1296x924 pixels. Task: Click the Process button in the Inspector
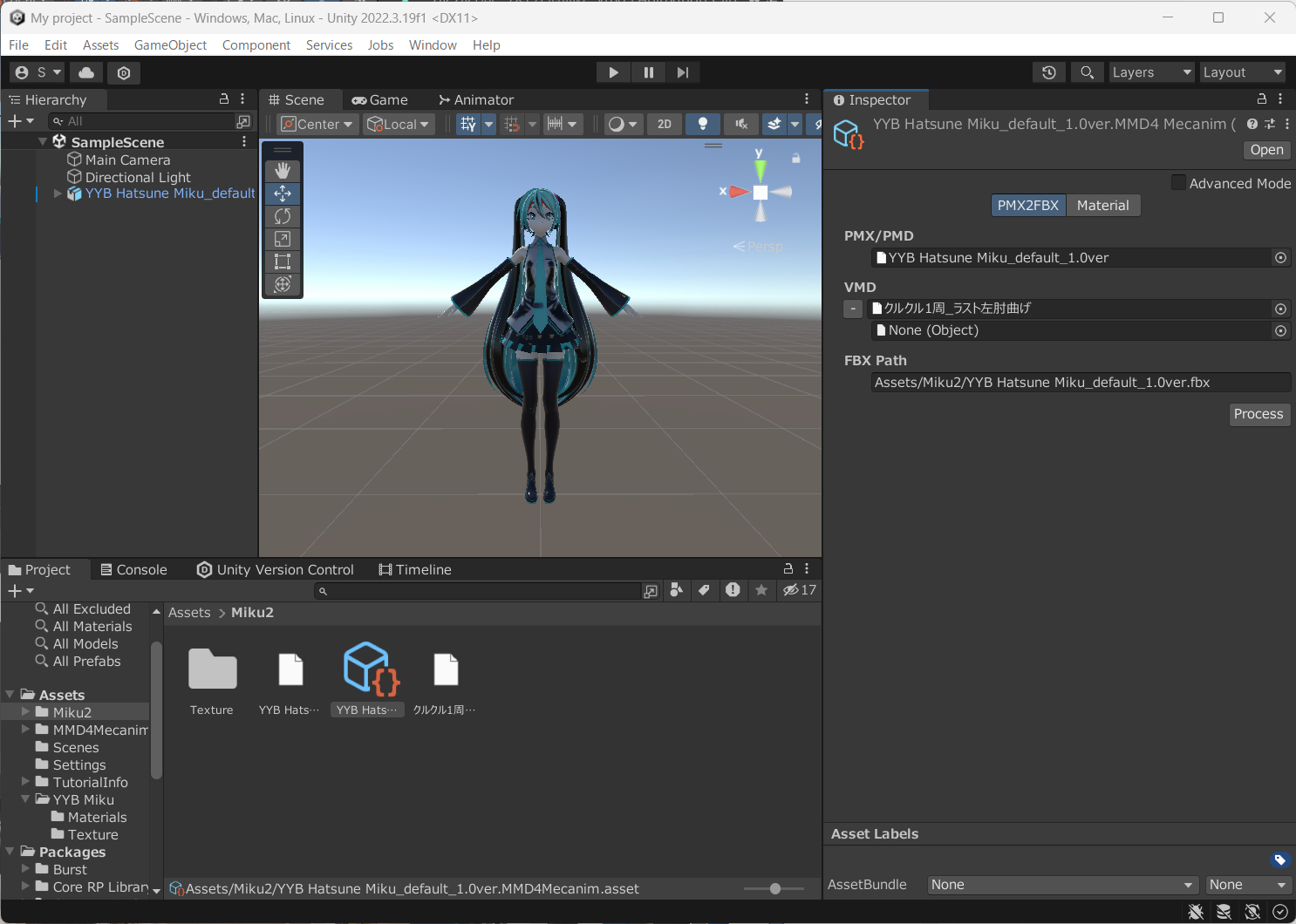tap(1258, 414)
